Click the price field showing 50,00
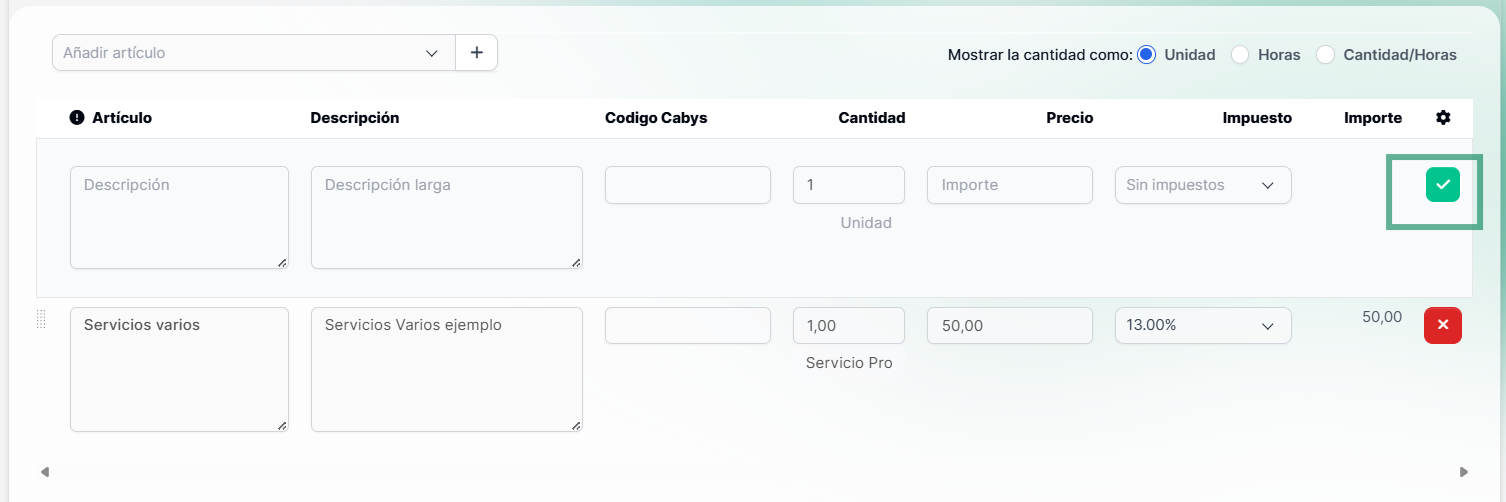 [x=1010, y=326]
